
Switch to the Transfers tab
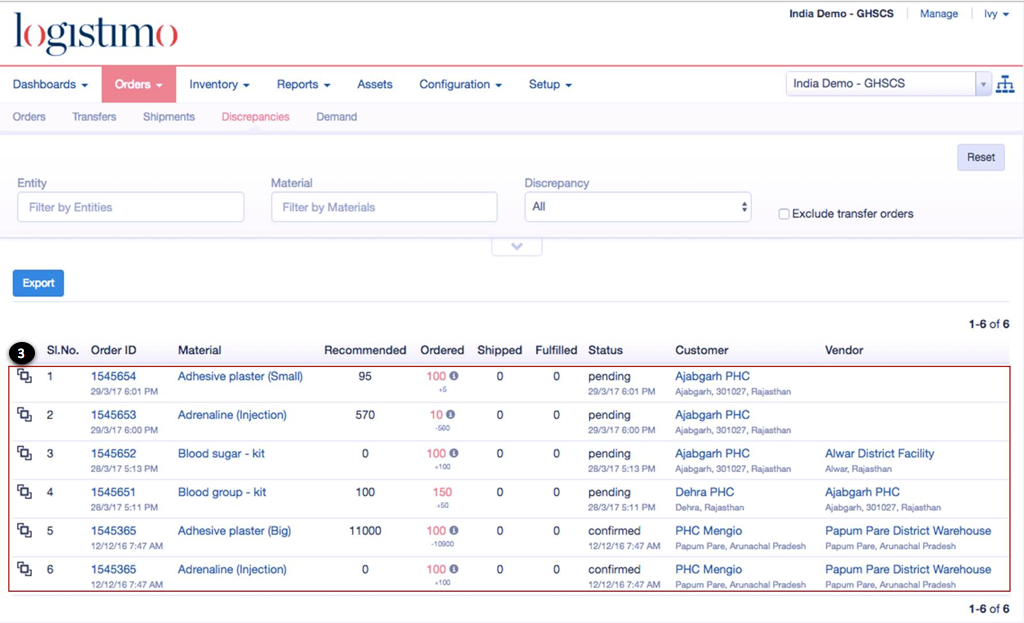94,117
